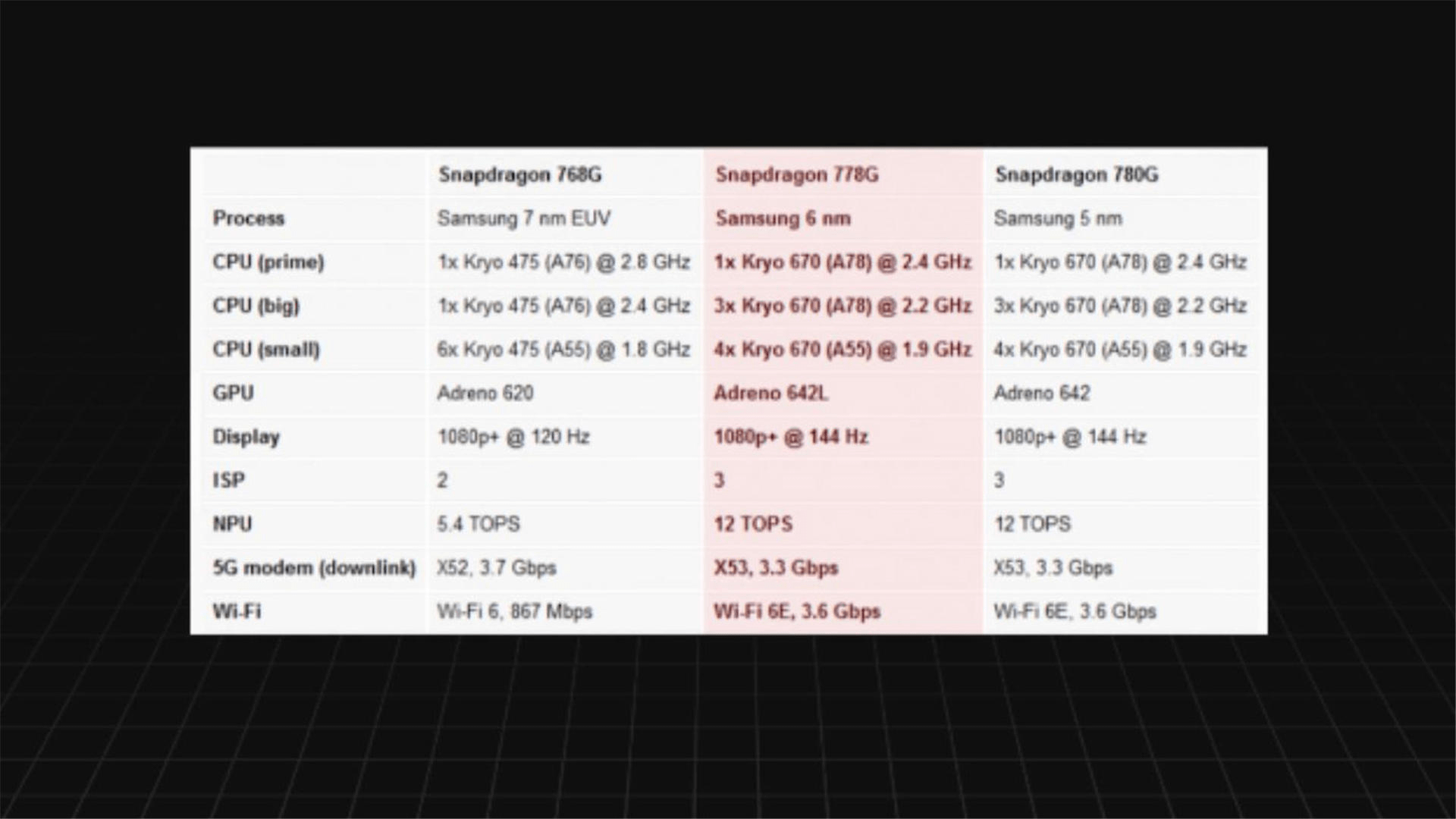Click 12 TOPS under Snapdragon 780G
The image size is (1456, 819).
click(x=1032, y=524)
